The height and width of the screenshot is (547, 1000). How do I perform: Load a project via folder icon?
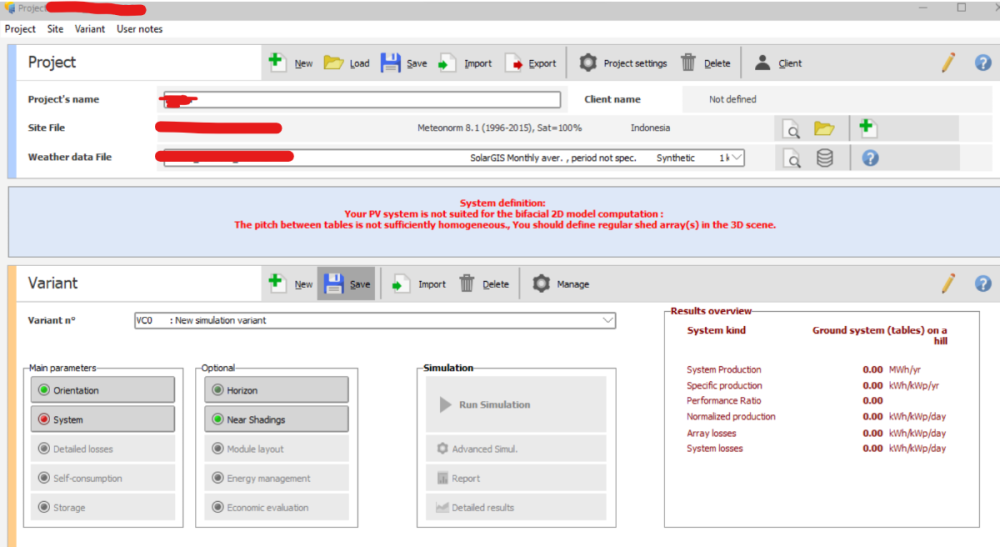tap(334, 62)
